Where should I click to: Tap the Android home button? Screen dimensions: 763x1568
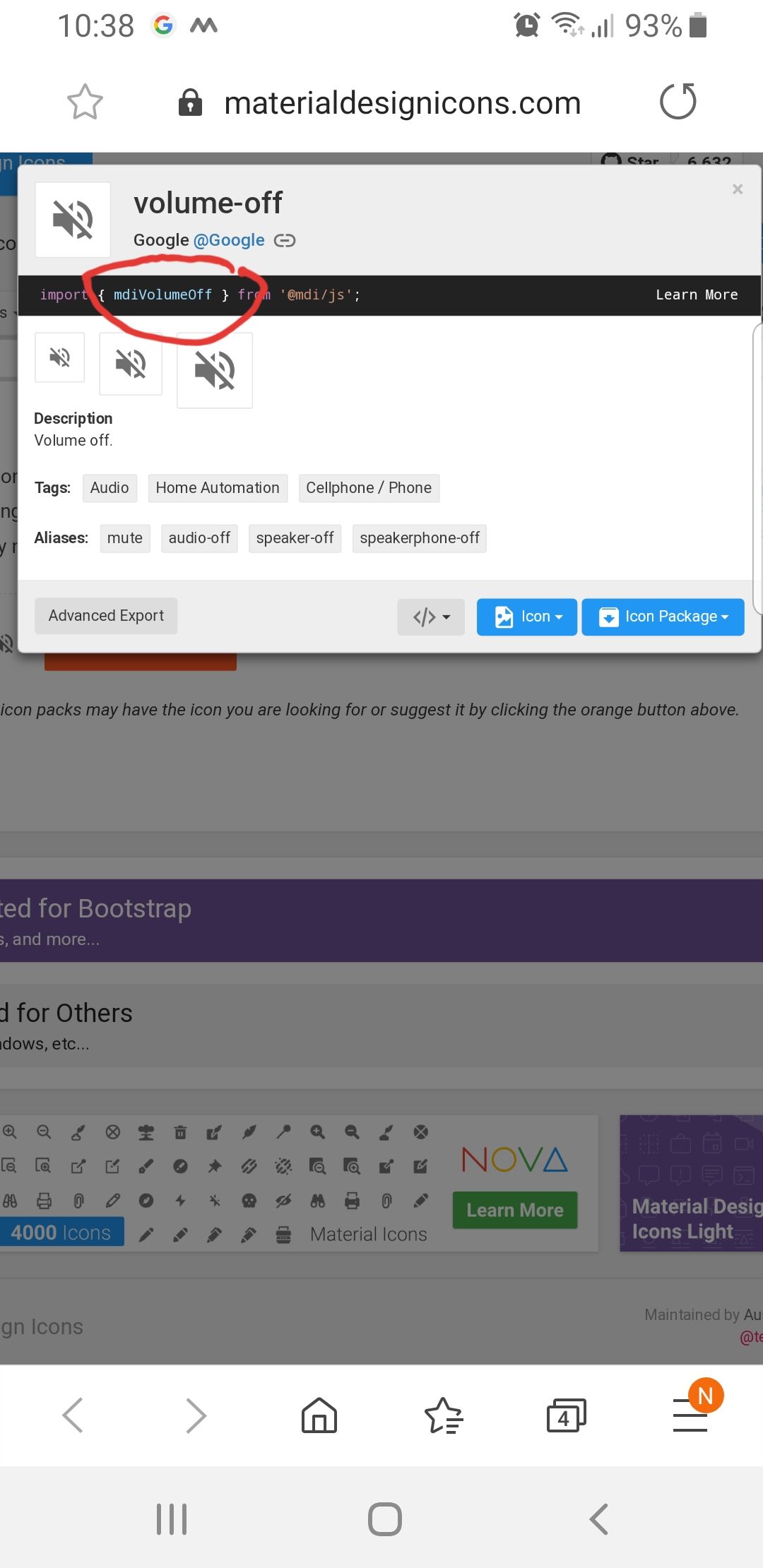pos(385,1519)
